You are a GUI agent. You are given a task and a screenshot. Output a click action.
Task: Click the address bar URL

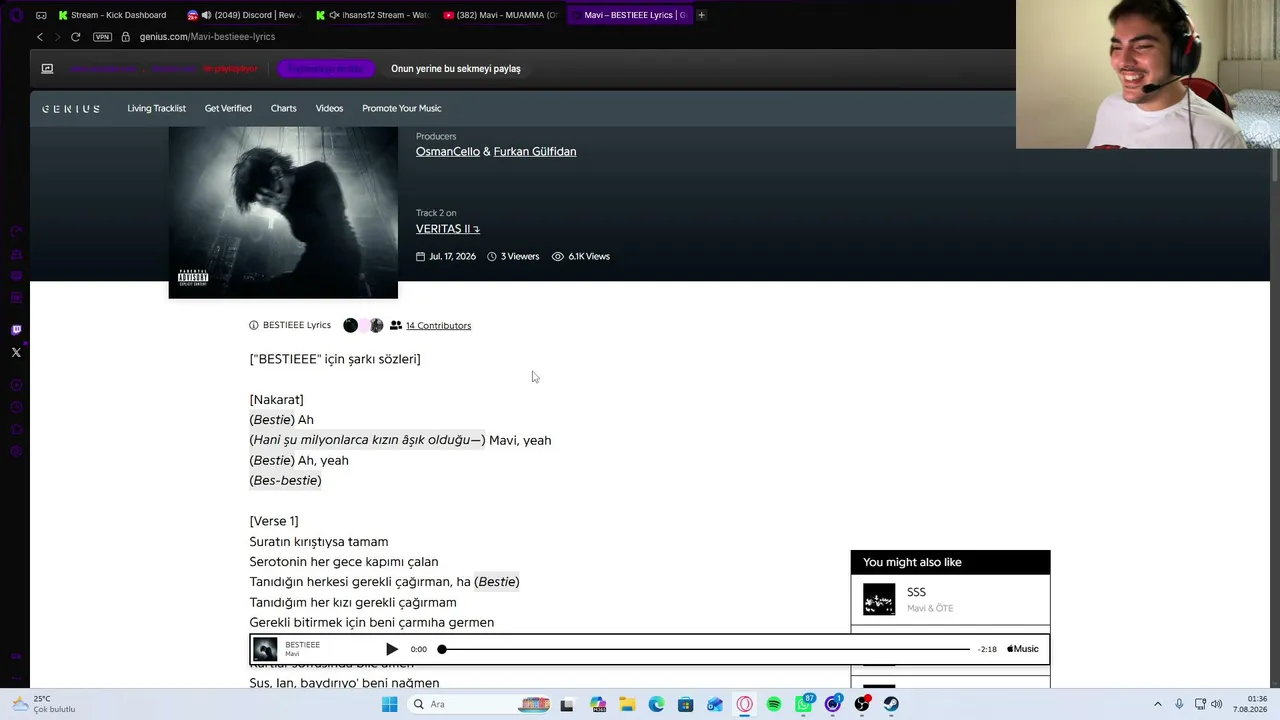point(207,37)
